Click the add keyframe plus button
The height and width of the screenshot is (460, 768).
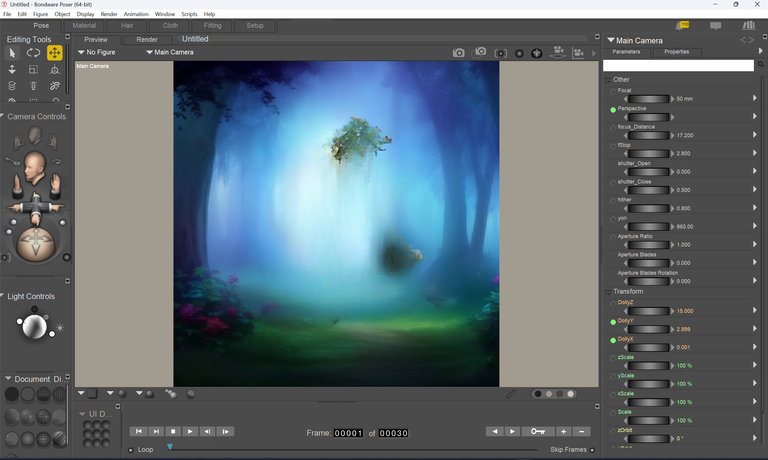tap(563, 432)
